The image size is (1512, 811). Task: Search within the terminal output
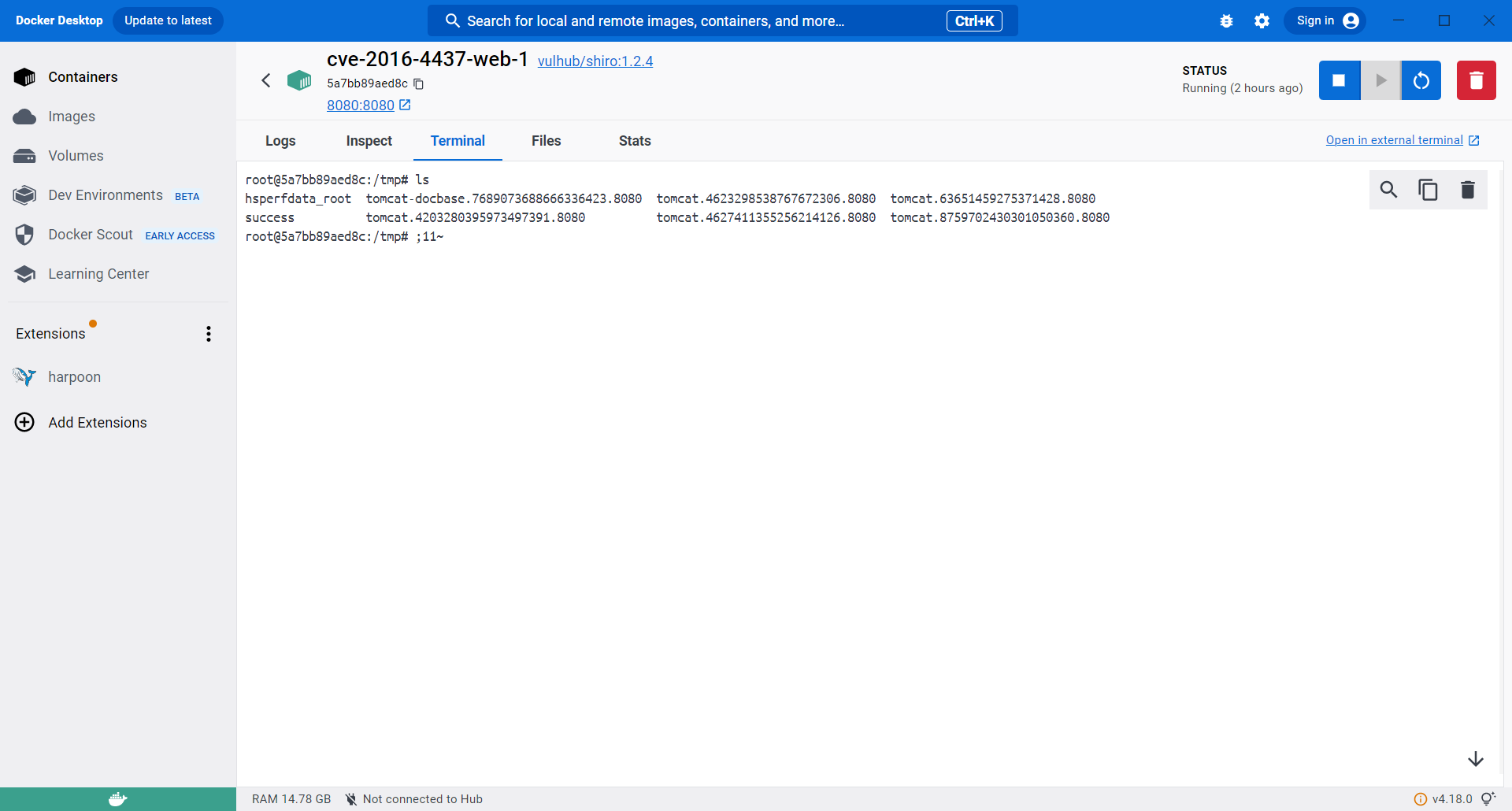coord(1388,189)
